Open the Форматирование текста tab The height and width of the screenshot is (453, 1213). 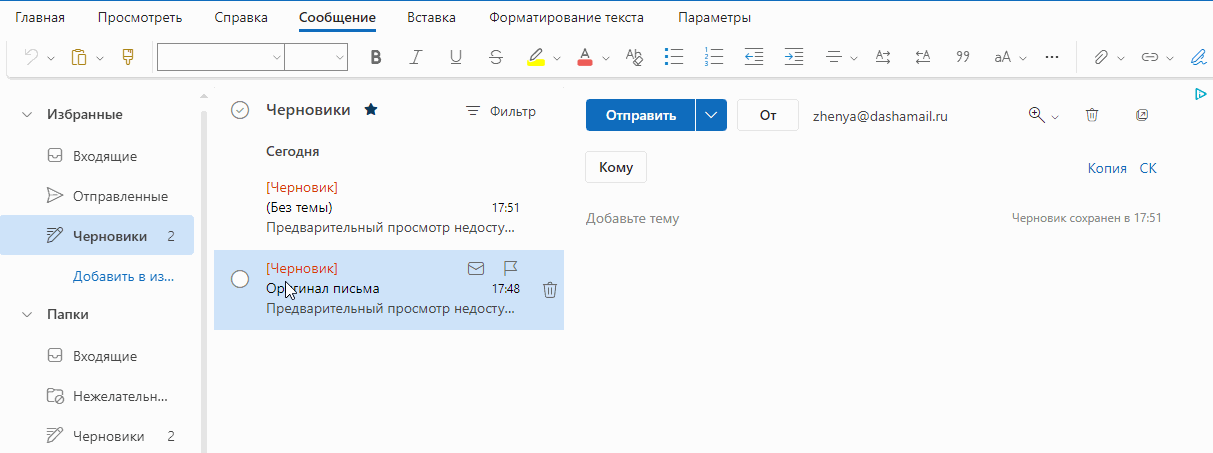[x=566, y=18]
